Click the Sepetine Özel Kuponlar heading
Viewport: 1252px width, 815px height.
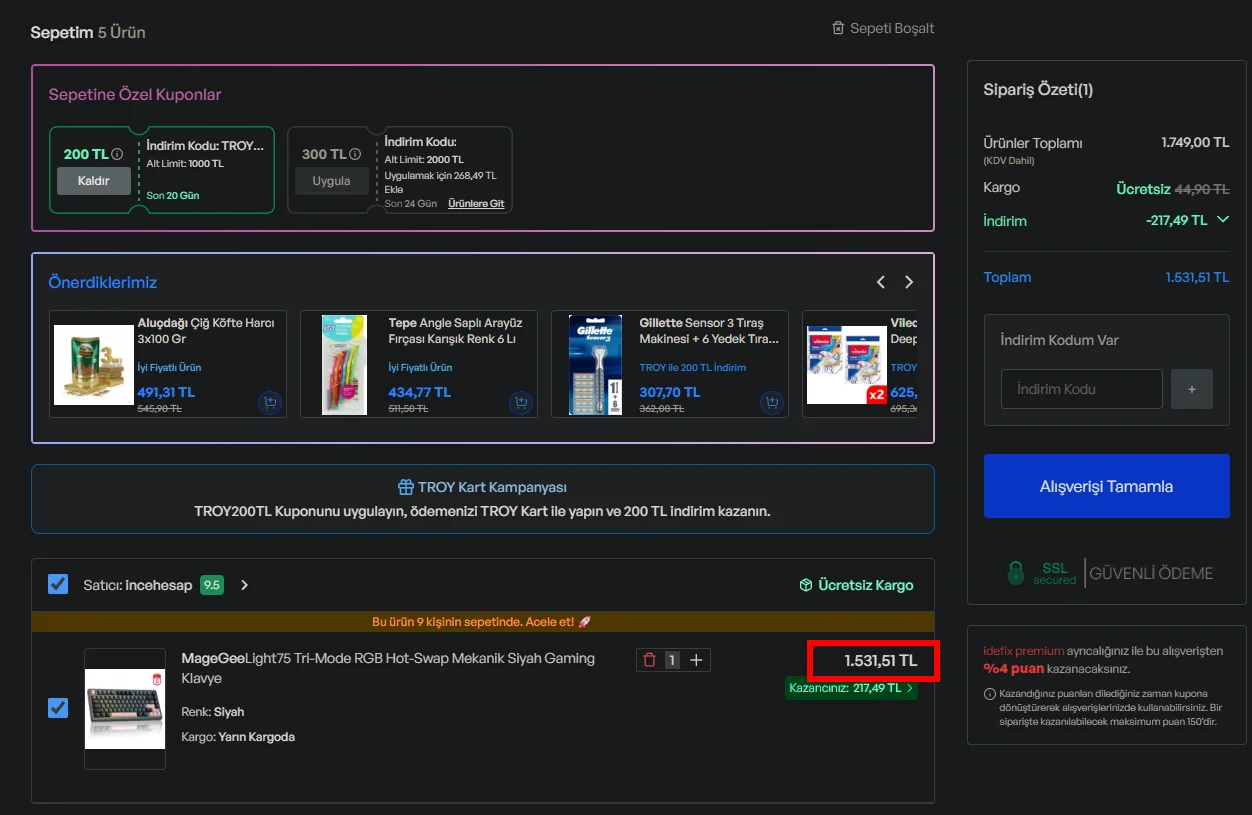135,95
